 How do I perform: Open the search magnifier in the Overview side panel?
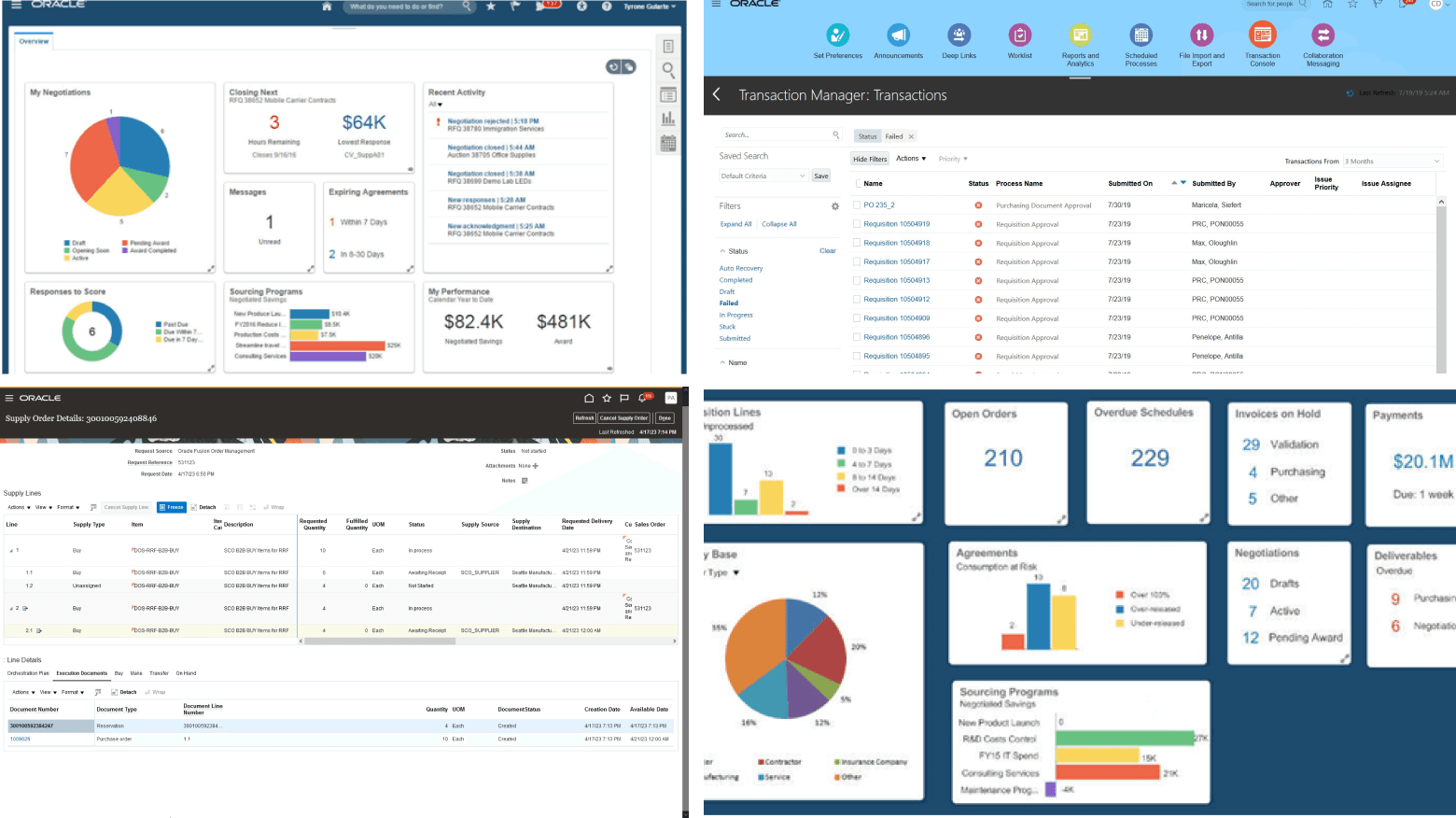(x=668, y=69)
